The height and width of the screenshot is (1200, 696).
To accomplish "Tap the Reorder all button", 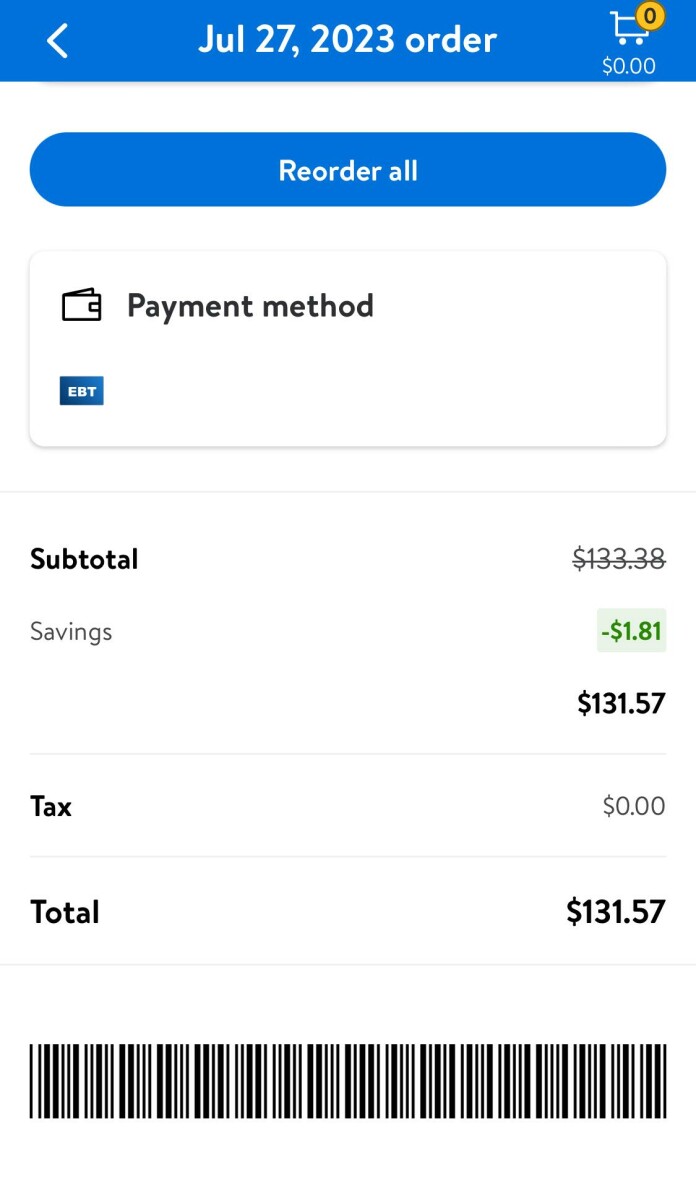I will pyautogui.click(x=348, y=170).
